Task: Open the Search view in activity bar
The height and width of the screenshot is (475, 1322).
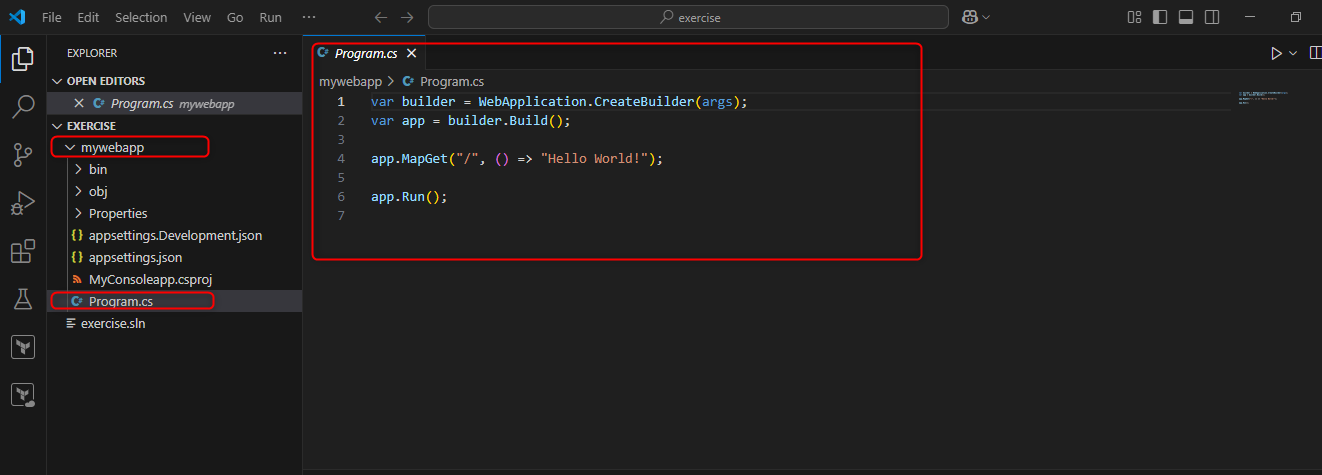Action: [x=22, y=107]
